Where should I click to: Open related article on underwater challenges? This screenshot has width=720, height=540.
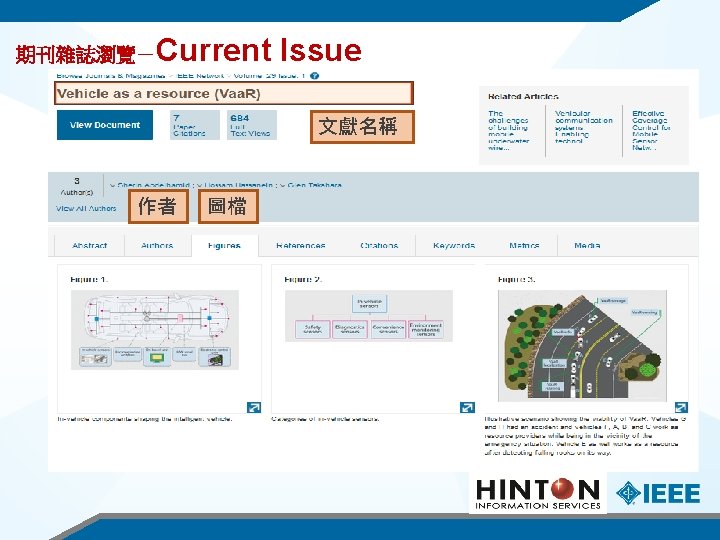pos(509,131)
